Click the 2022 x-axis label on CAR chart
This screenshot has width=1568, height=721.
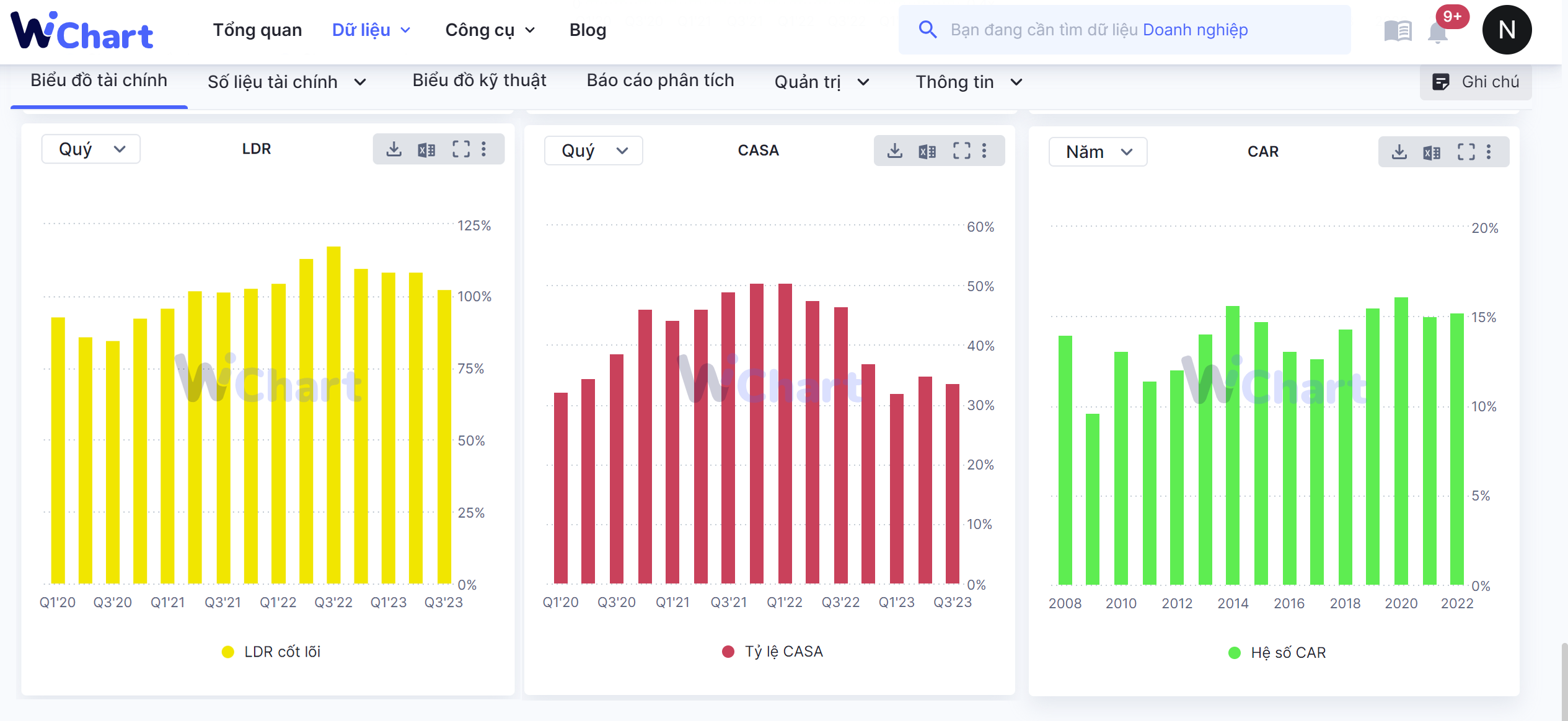pyautogui.click(x=1457, y=603)
